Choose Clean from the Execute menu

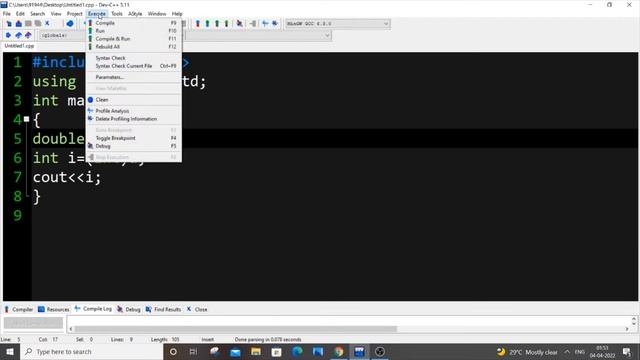click(133, 100)
